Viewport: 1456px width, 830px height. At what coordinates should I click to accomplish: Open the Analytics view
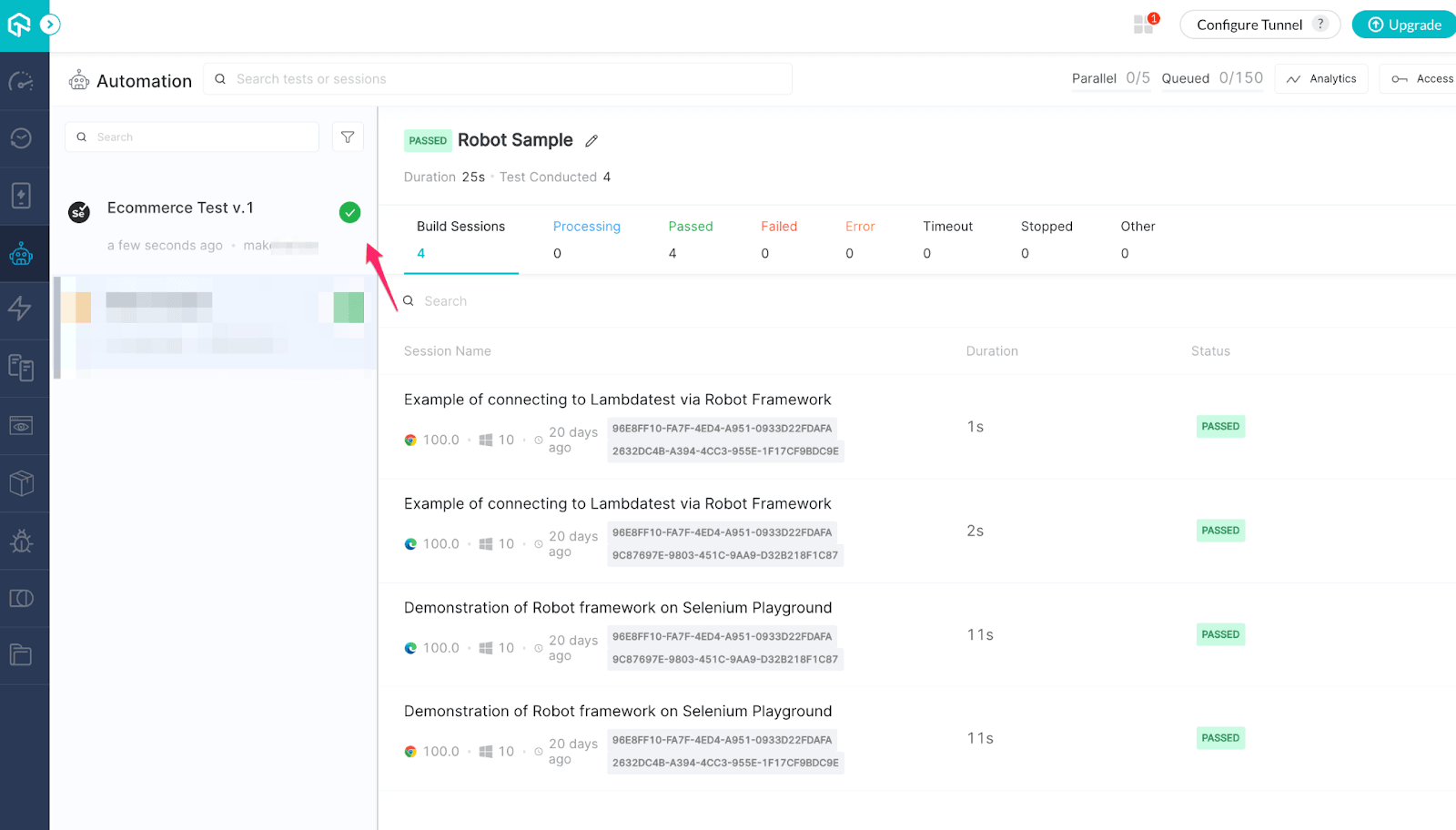point(1321,79)
